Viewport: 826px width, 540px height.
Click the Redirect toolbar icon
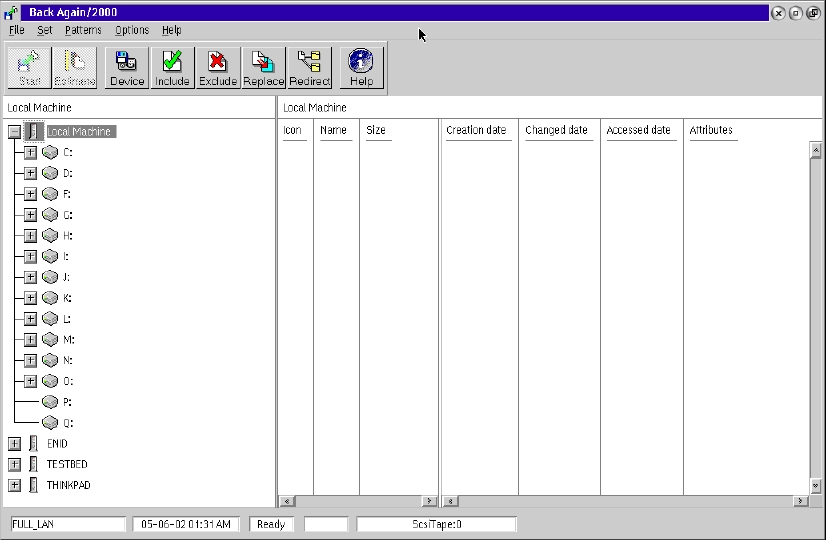309,61
